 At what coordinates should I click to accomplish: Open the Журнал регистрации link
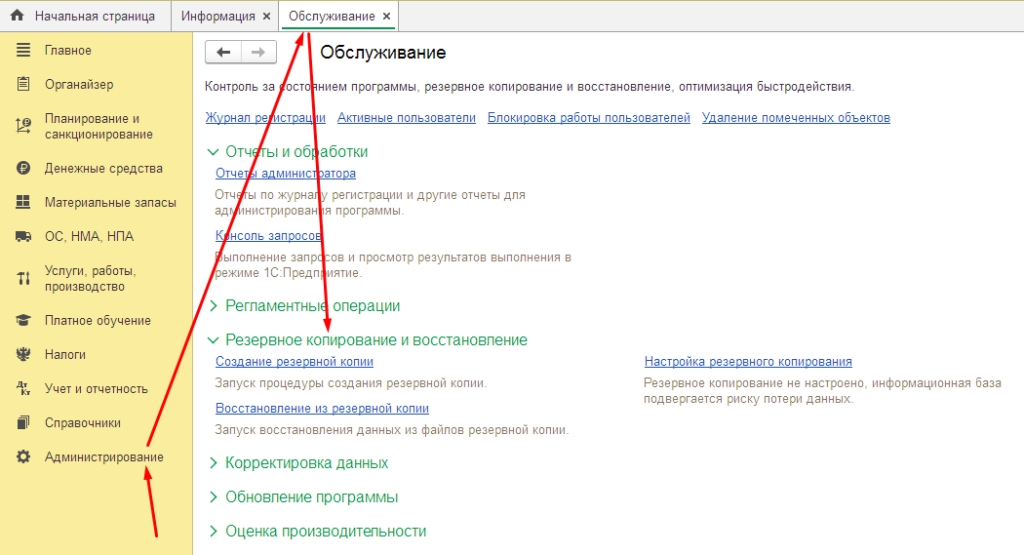tap(265, 118)
